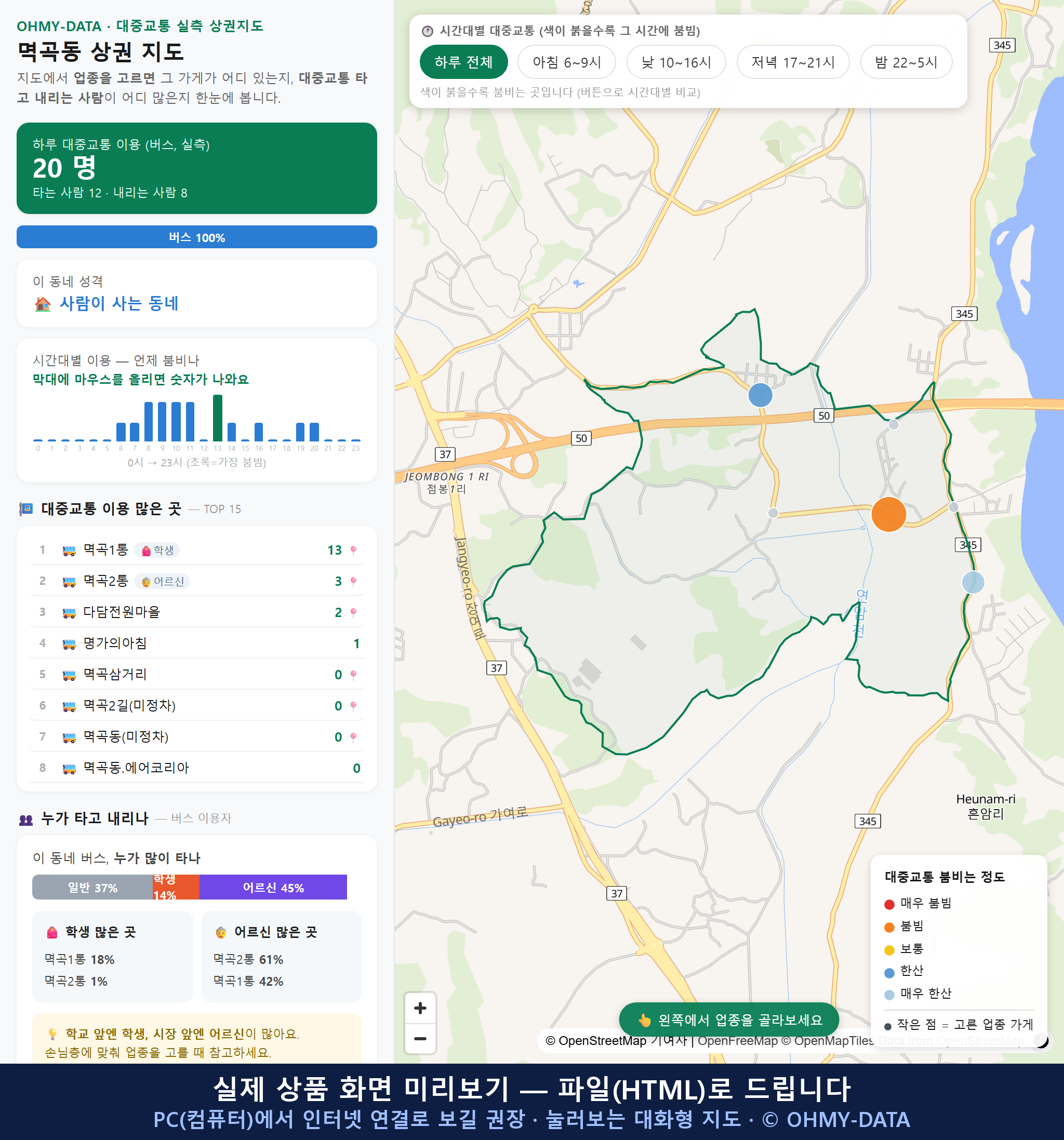
Task: Click the 8시 bar in hourly chart
Action: click(149, 421)
